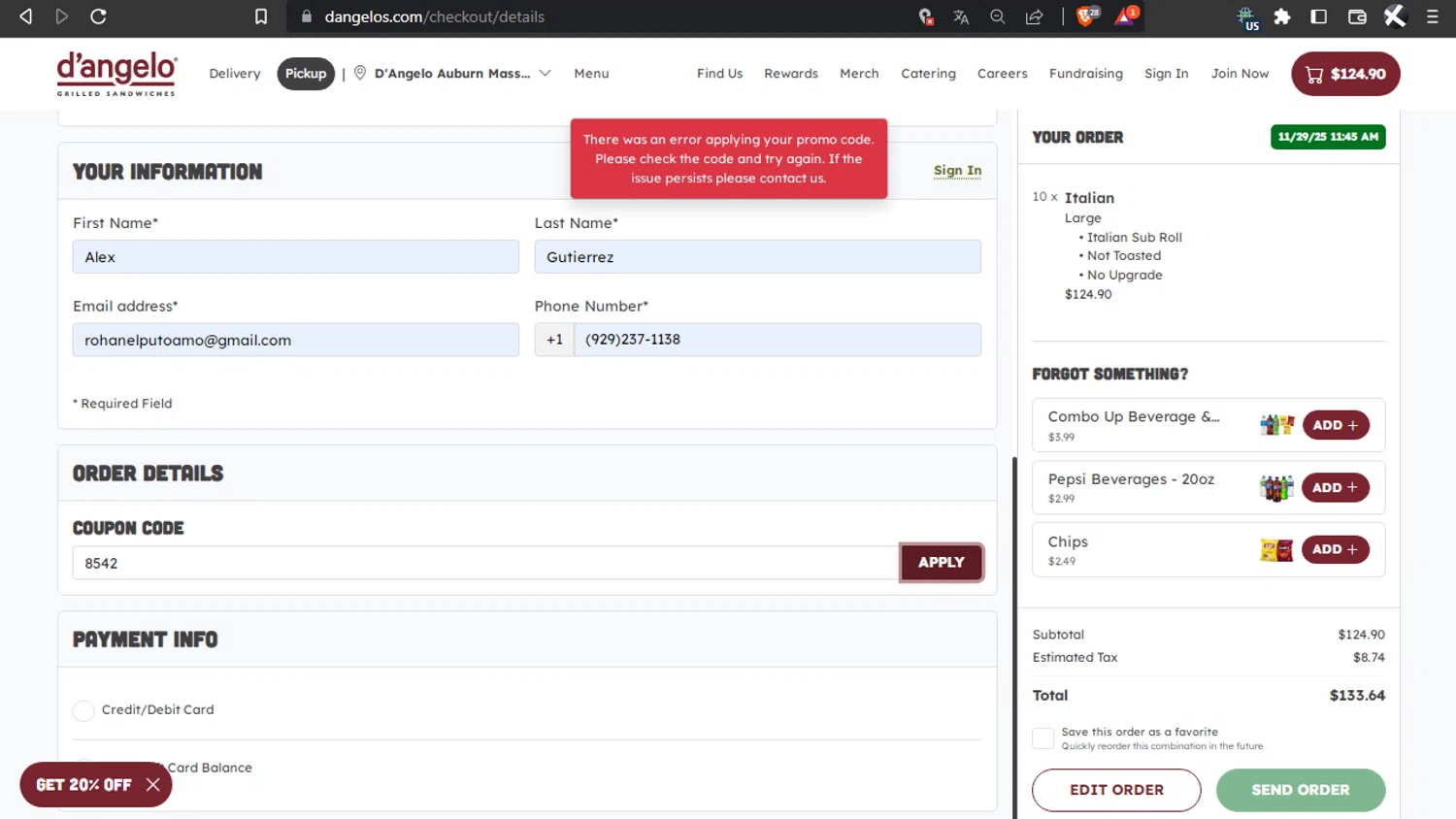Image resolution: width=1456 pixels, height=819 pixels.
Task: Click the +1 country code prefix
Action: coord(554,340)
